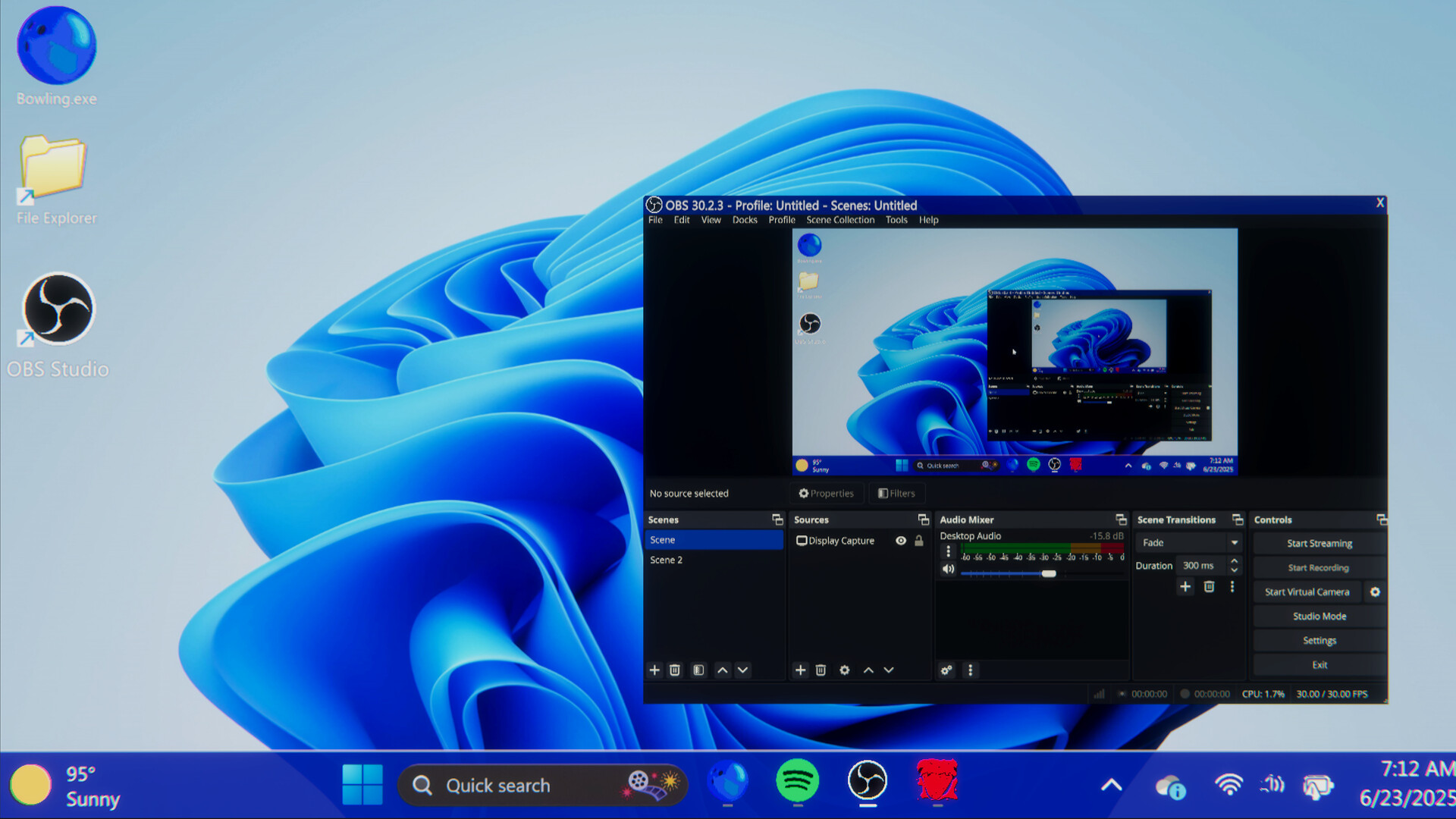Click the Start Streaming button
The image size is (1456, 819).
point(1319,543)
